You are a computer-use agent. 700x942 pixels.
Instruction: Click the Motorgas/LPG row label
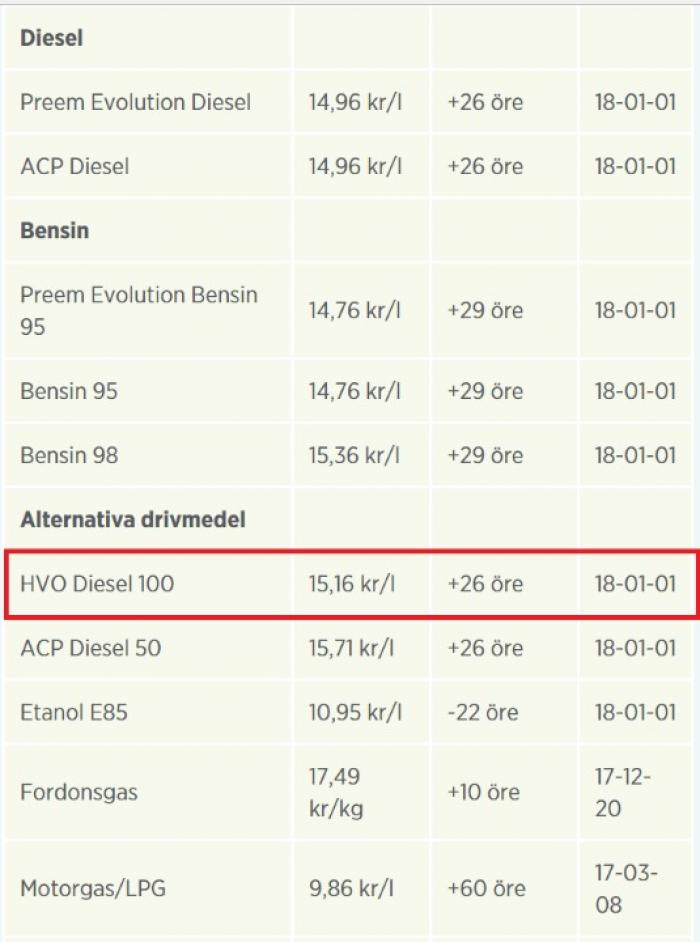point(93,889)
